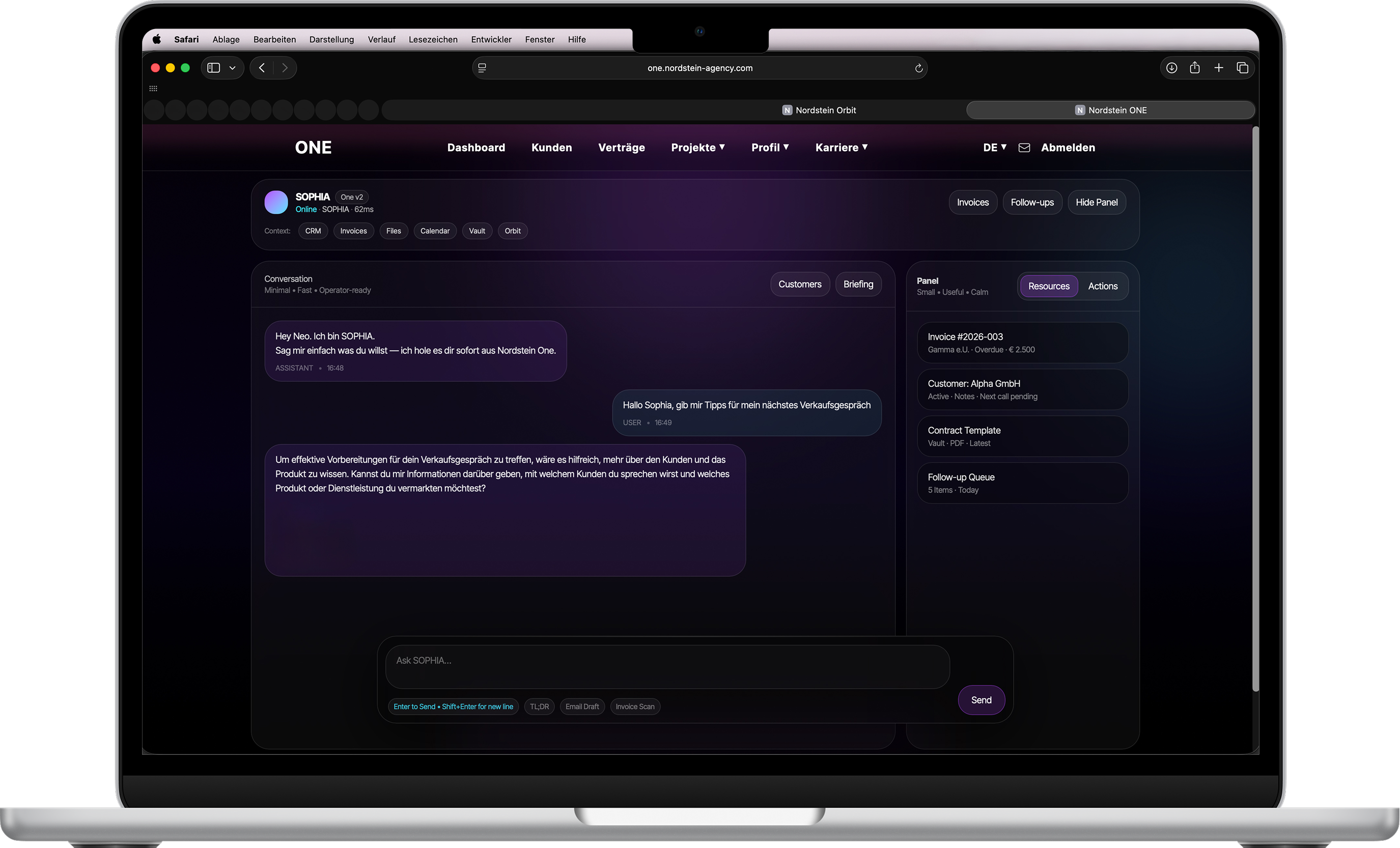This screenshot has height=848, width=1400.
Task: Click the mail envelope icon in navbar
Action: pos(1024,148)
